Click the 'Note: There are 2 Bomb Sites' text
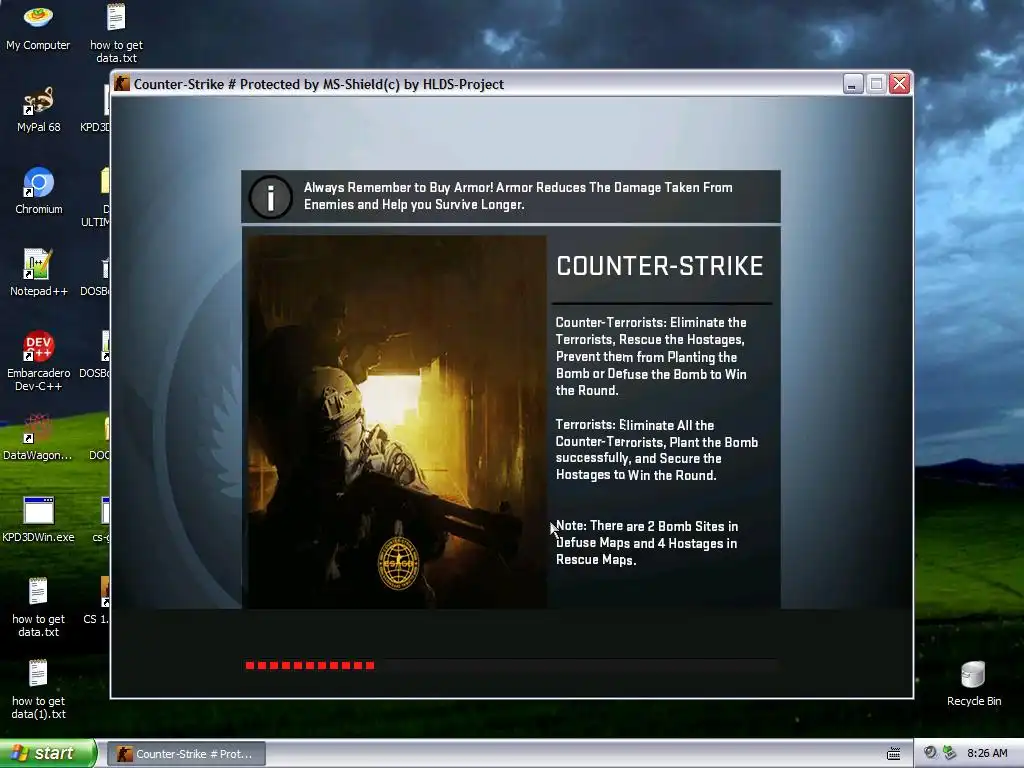Image resolution: width=1024 pixels, height=768 pixels. pos(647,543)
